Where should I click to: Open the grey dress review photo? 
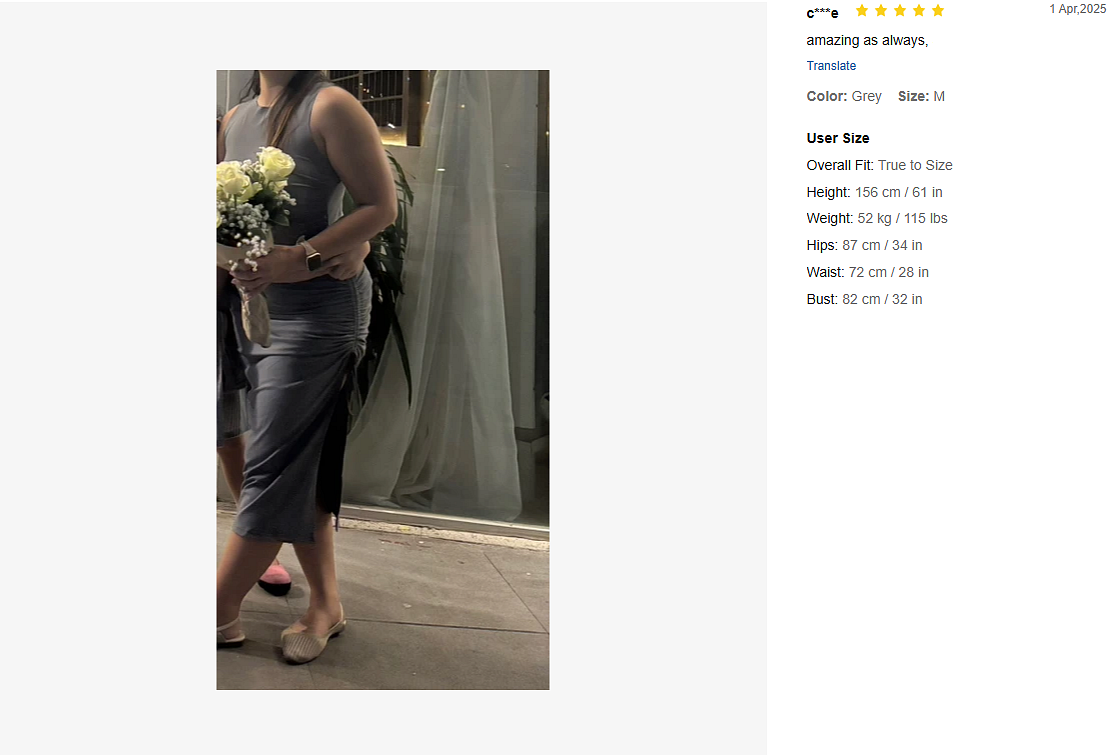click(383, 379)
